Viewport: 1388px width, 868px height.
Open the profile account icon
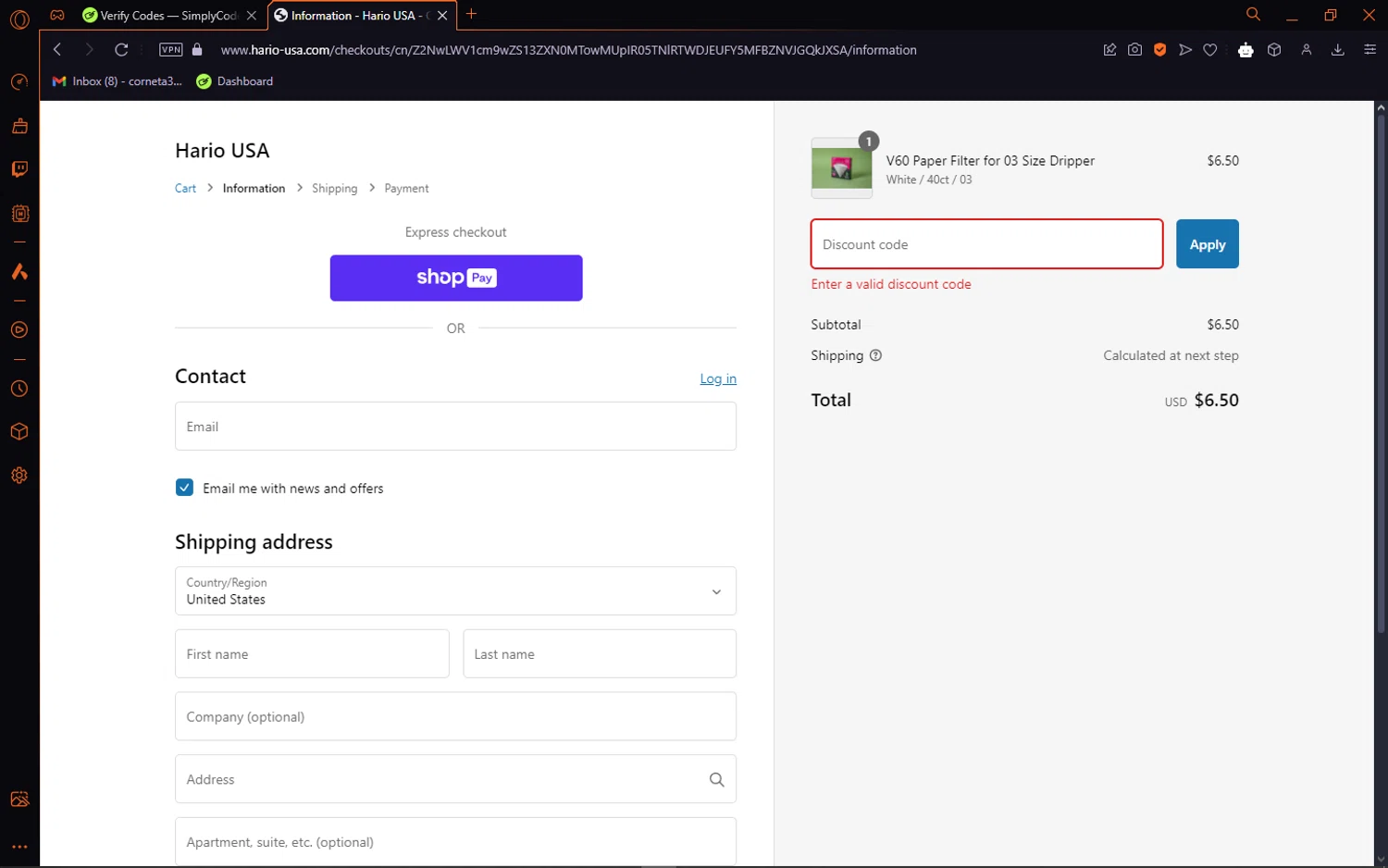pyautogui.click(x=1307, y=50)
